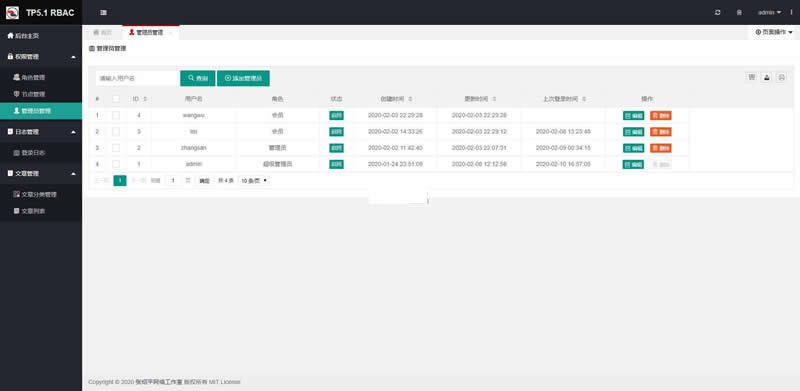Click the TP5.1 RBAC logo icon
The image size is (800, 391).
[12, 13]
